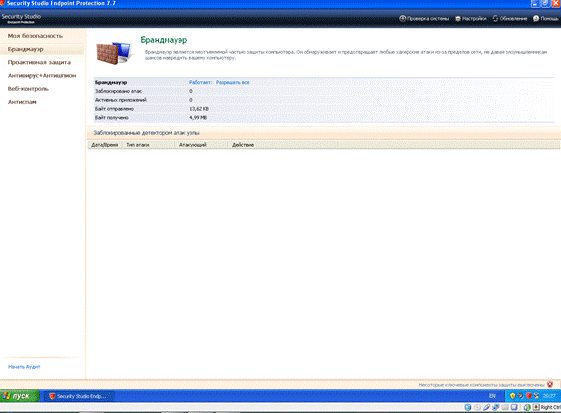Click the Байт отправлено value 13,62 KB

[x=199, y=109]
